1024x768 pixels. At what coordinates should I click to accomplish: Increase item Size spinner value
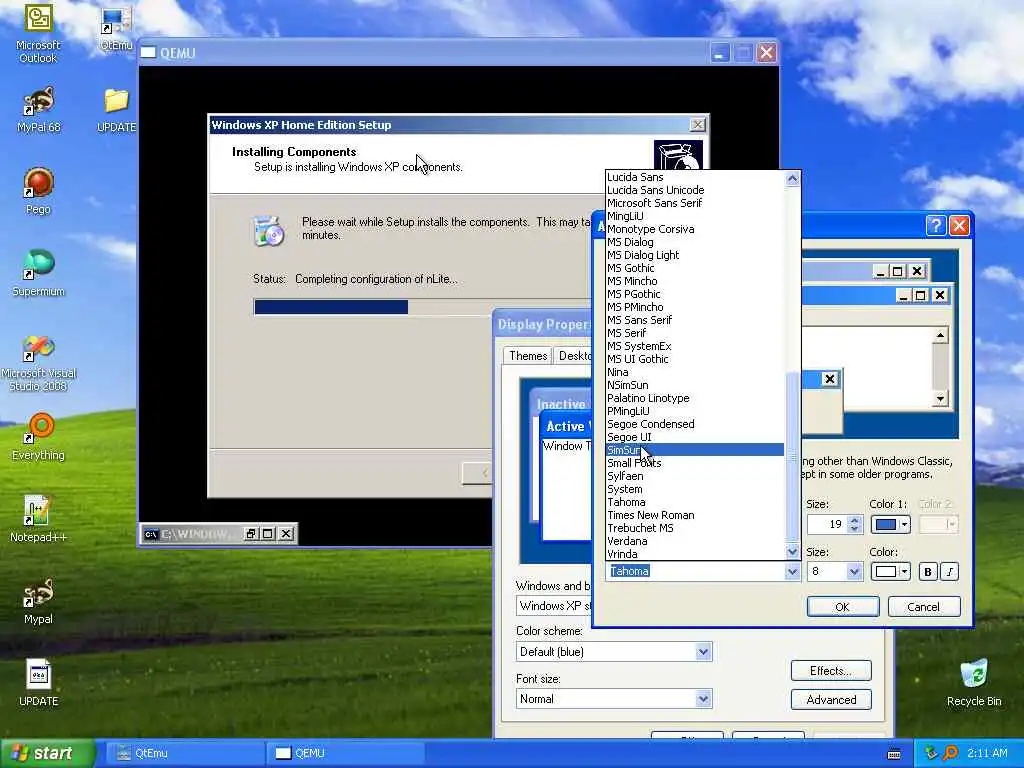[x=854, y=520]
